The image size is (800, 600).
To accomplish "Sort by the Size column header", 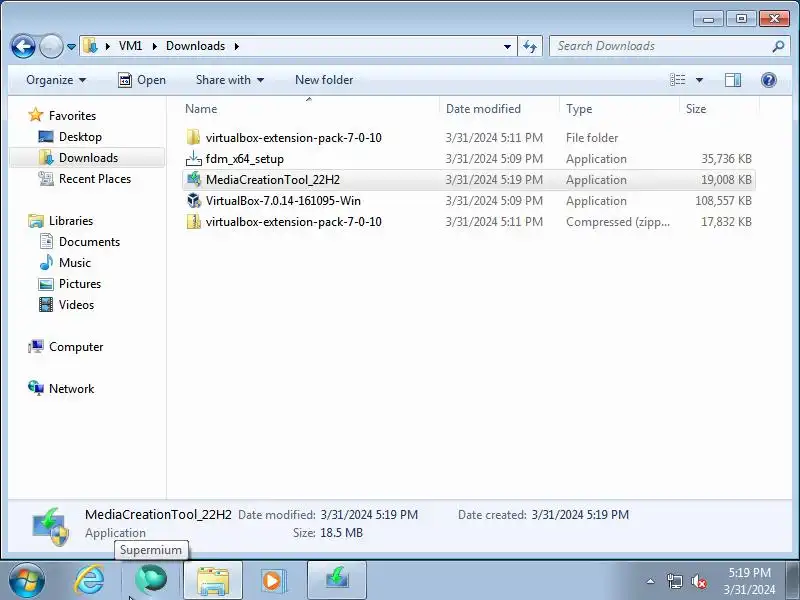I will click(x=696, y=109).
